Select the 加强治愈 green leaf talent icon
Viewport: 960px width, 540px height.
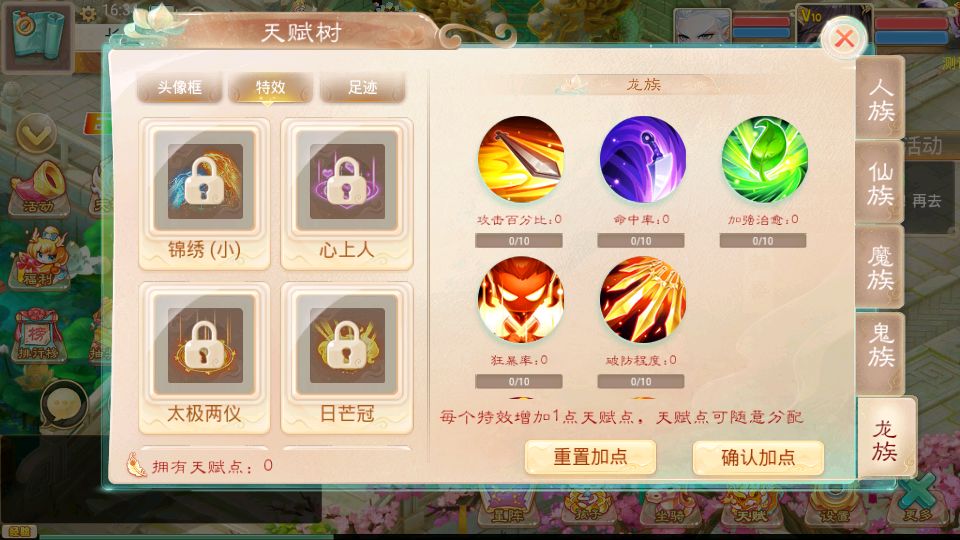tap(764, 159)
